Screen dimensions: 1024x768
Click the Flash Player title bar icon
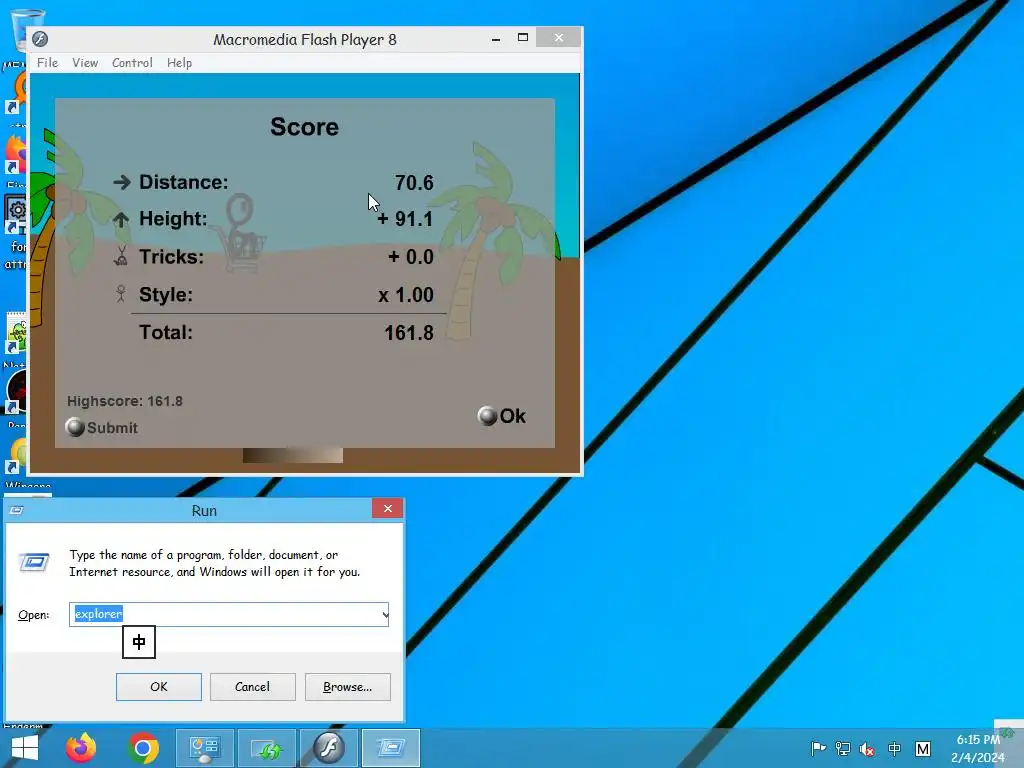(x=40, y=39)
